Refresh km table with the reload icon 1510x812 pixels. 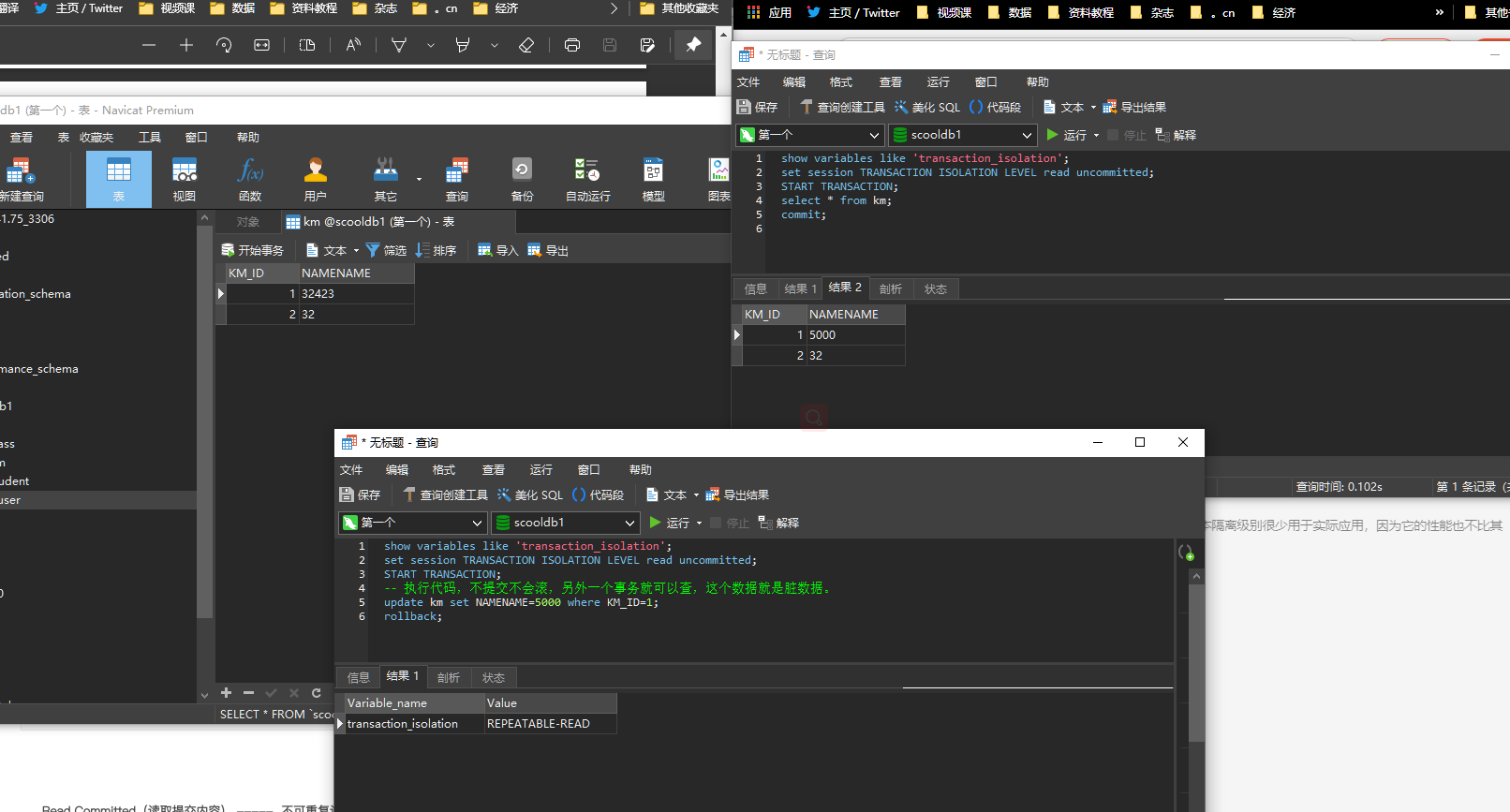[317, 693]
